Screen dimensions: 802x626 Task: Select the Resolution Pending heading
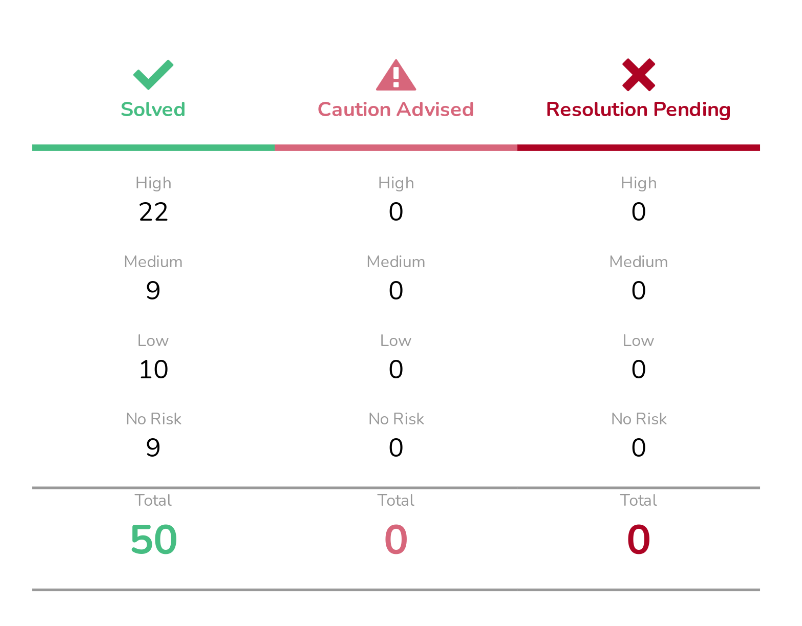pos(638,110)
